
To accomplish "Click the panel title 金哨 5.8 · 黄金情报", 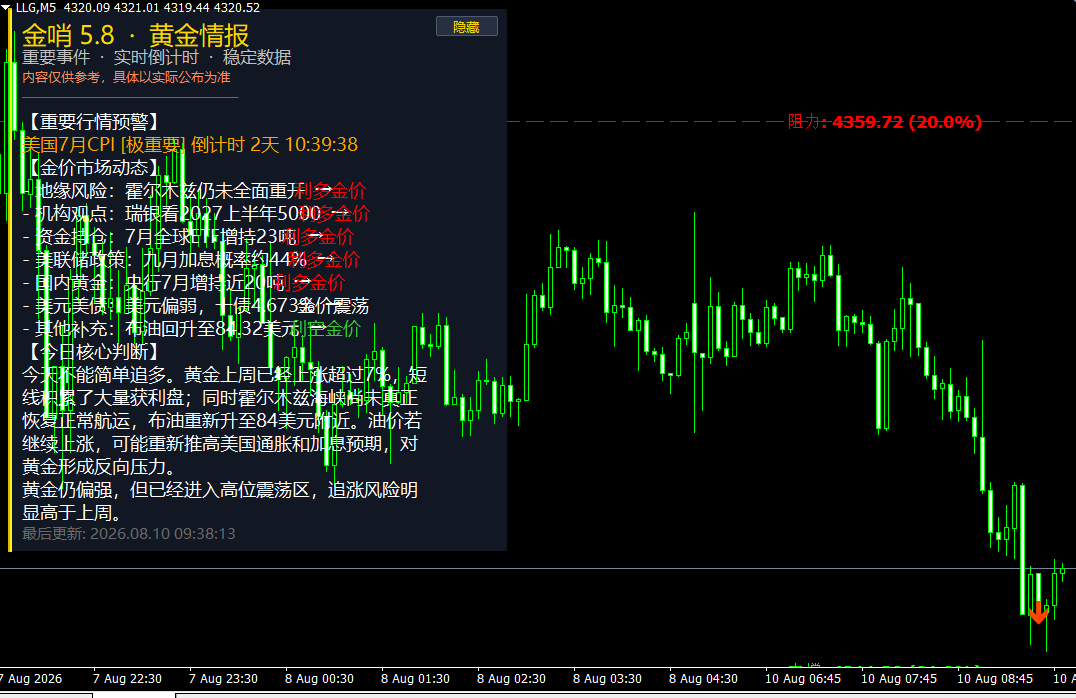I will click(136, 35).
